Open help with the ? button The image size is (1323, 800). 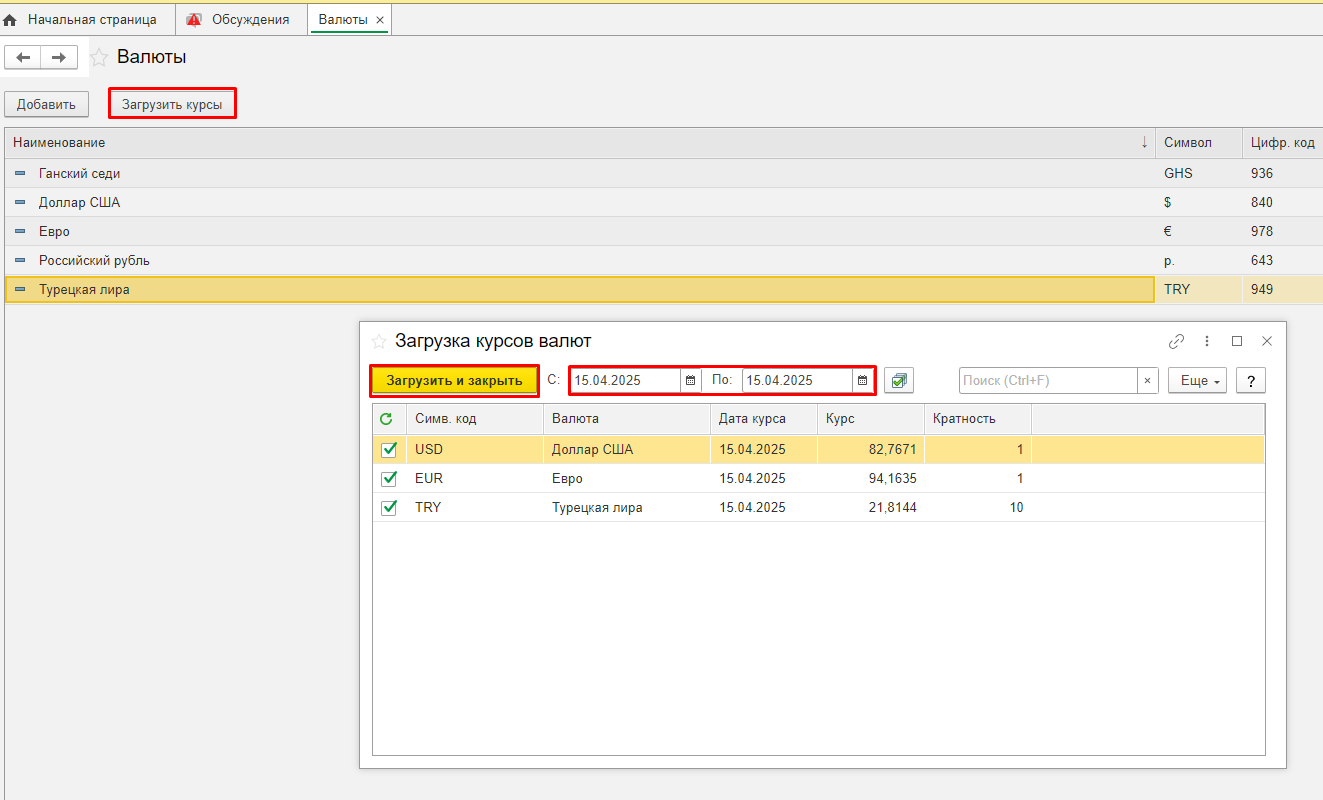coord(1251,381)
